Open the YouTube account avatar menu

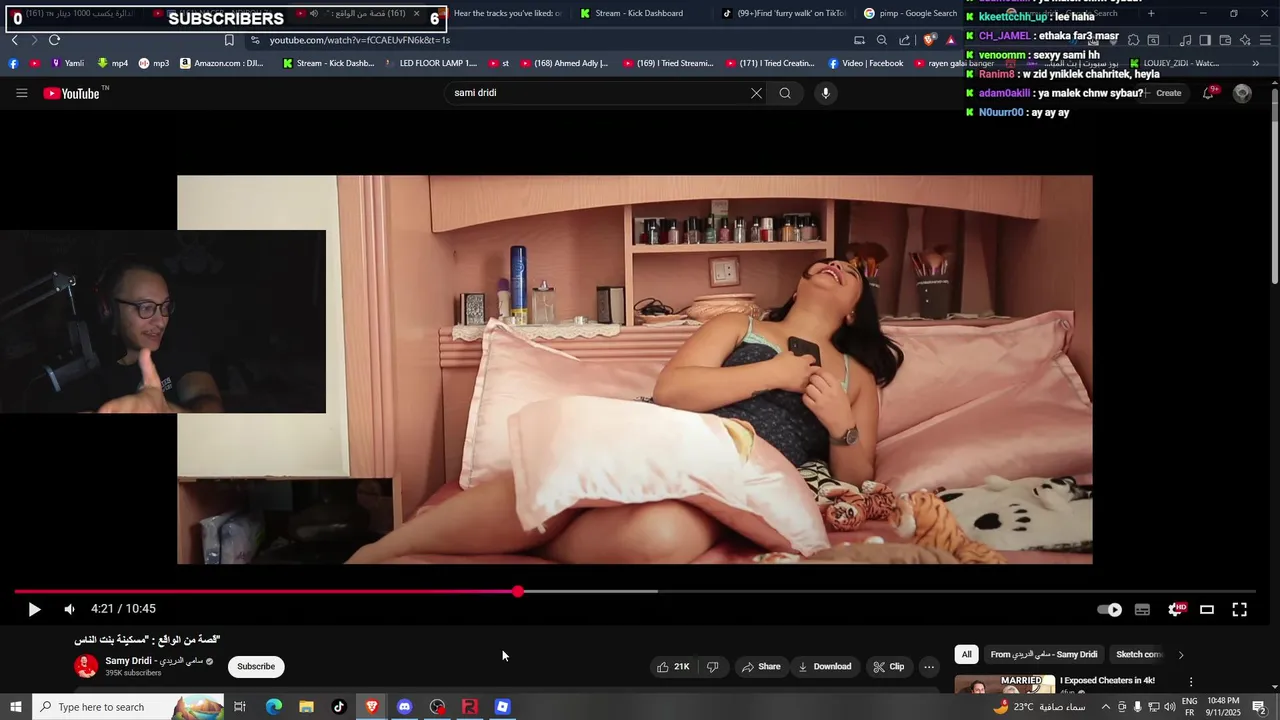pos(1243,93)
